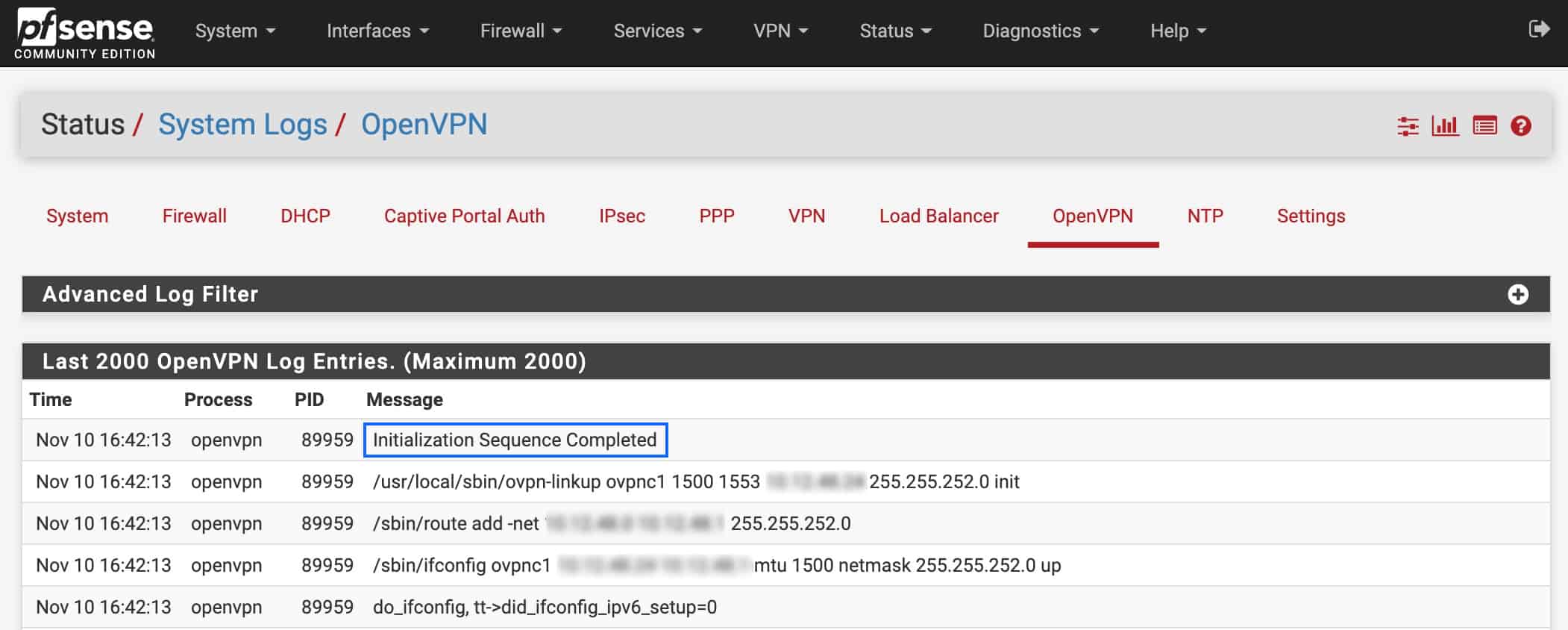
Task: Switch to the IPsec log tab
Action: coord(622,216)
